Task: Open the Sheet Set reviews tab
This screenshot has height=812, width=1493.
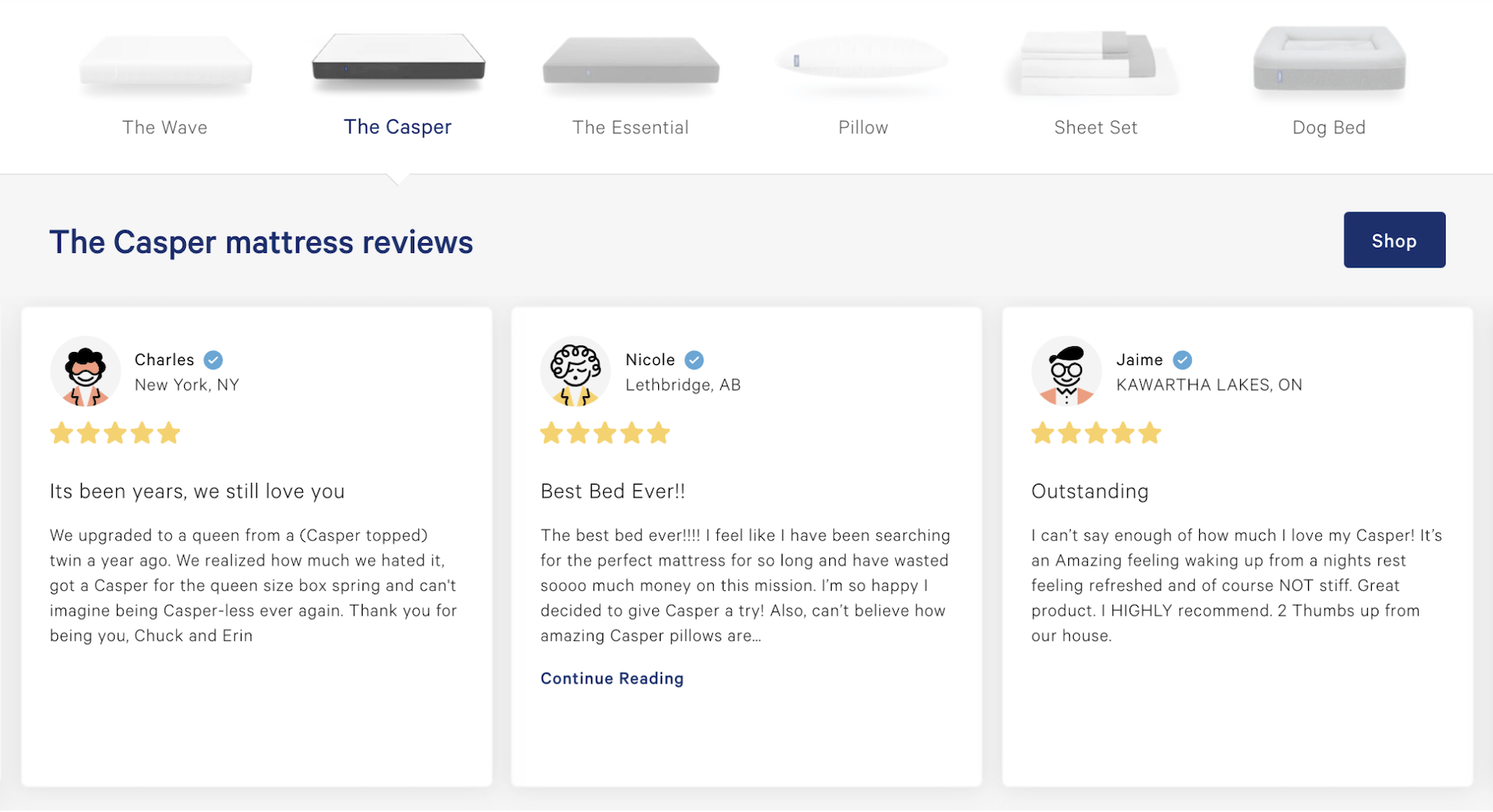Action: coord(1095,128)
